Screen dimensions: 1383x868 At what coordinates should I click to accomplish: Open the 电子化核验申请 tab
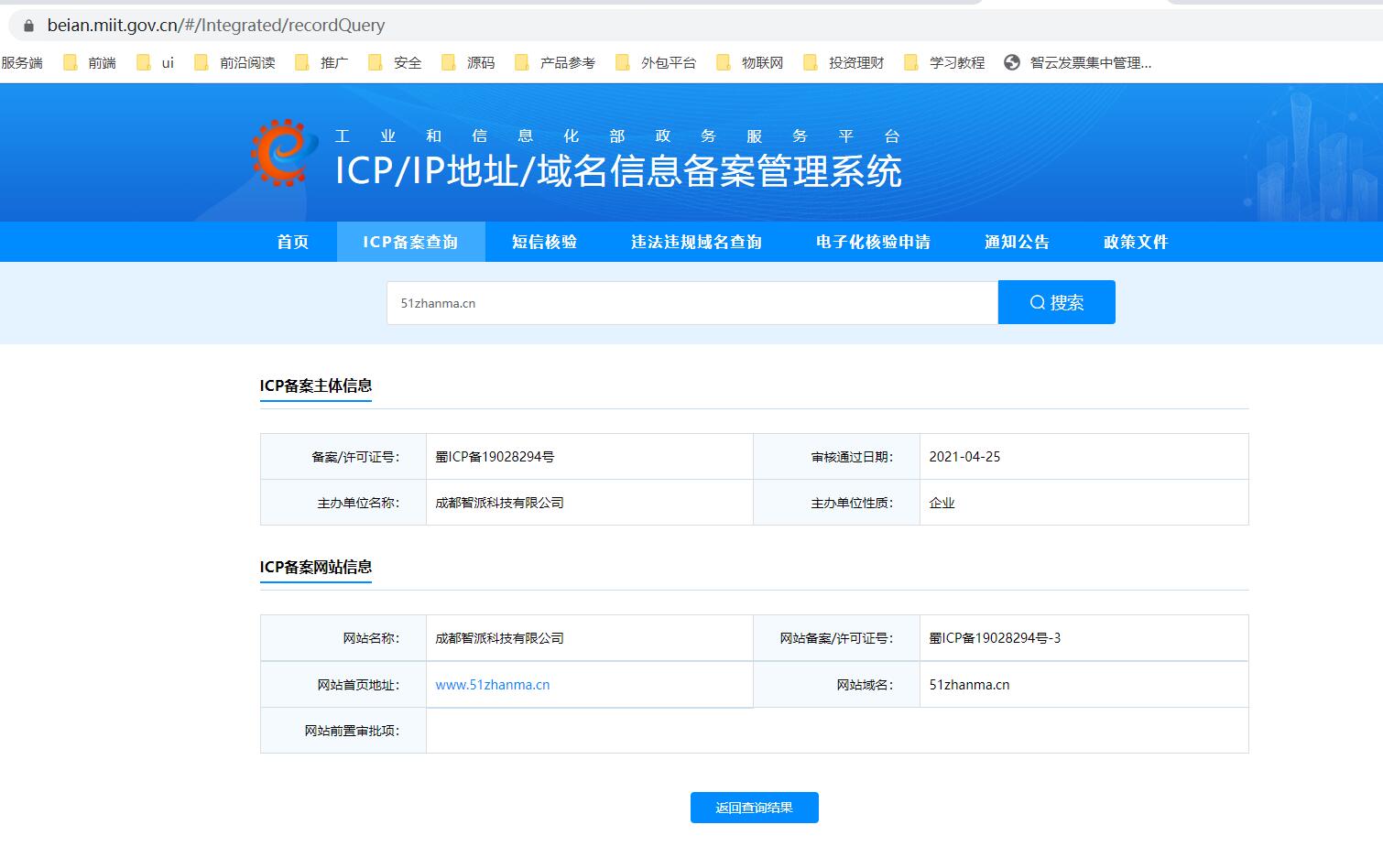click(x=873, y=242)
